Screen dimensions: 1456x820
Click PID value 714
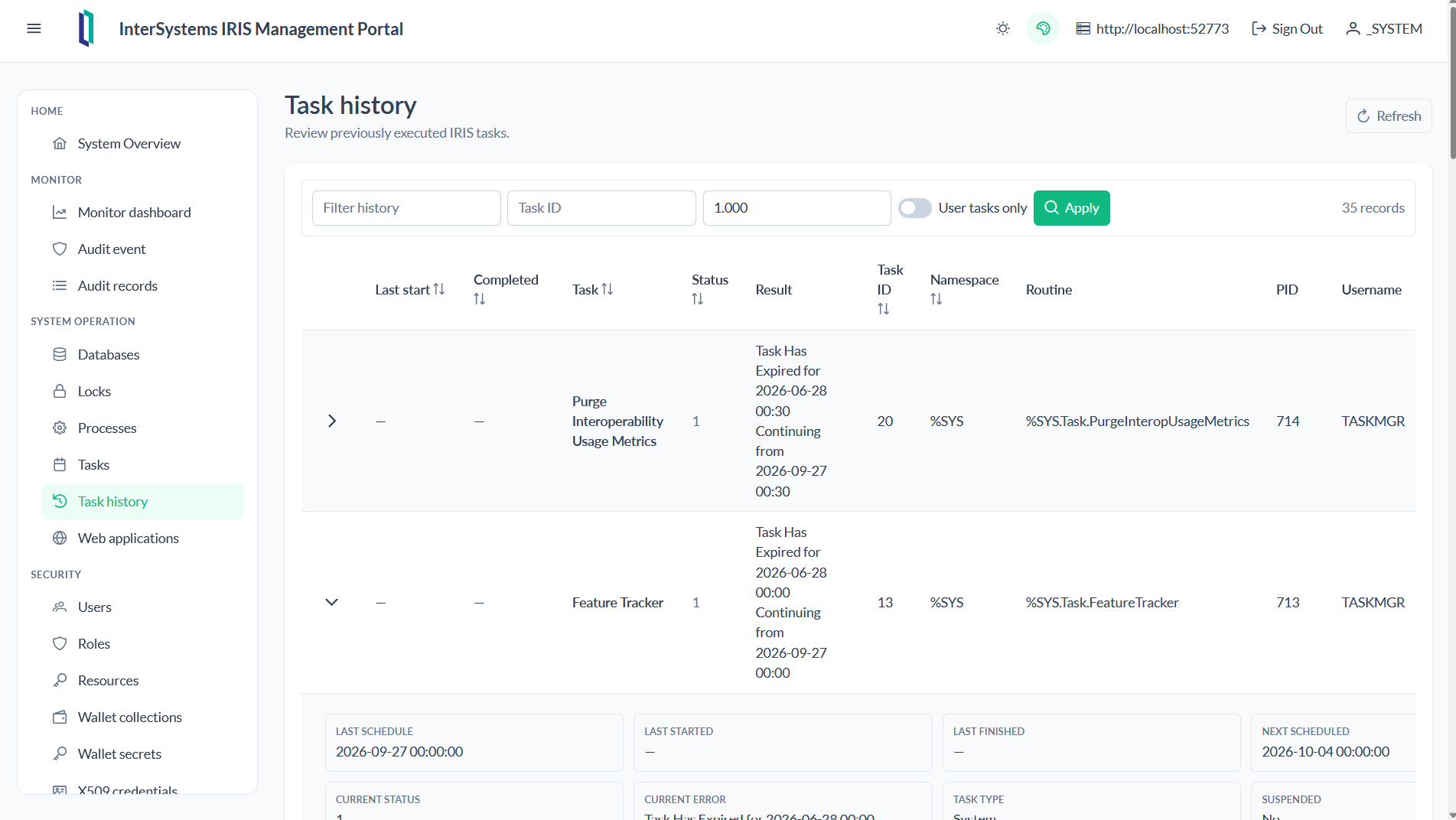pos(1288,421)
